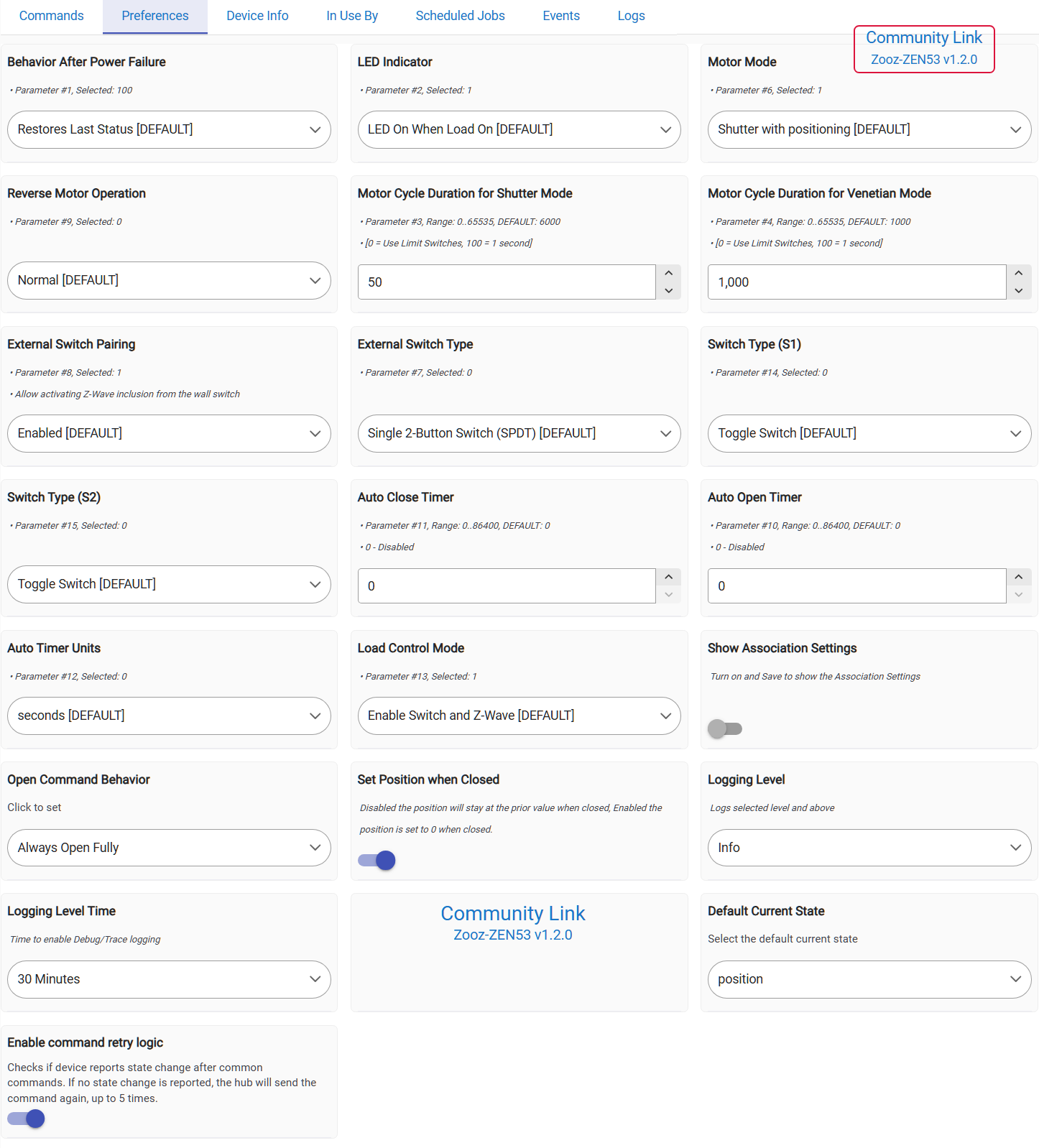The image size is (1039, 1148).
Task: Toggle Set Position when Closed switch
Action: (x=377, y=860)
